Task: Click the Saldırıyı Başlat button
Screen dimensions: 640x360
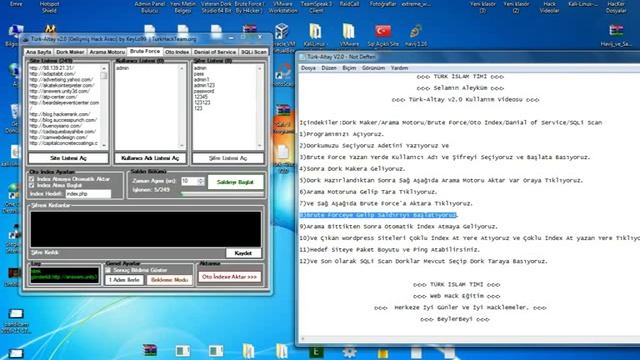Action: coord(235,182)
